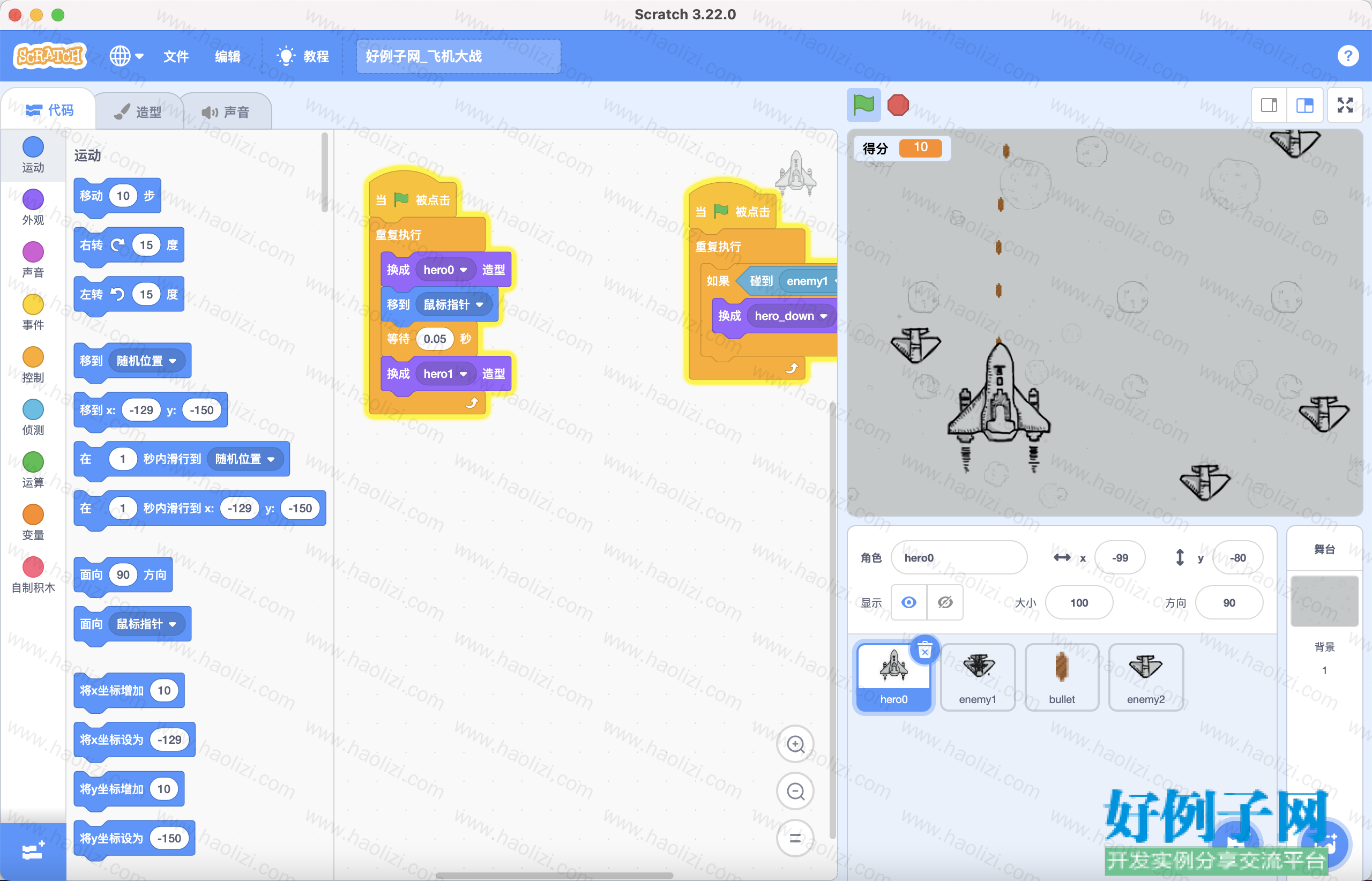Zoom out the code workspace
Image resolution: width=1372 pixels, height=881 pixels.
pyautogui.click(x=795, y=791)
